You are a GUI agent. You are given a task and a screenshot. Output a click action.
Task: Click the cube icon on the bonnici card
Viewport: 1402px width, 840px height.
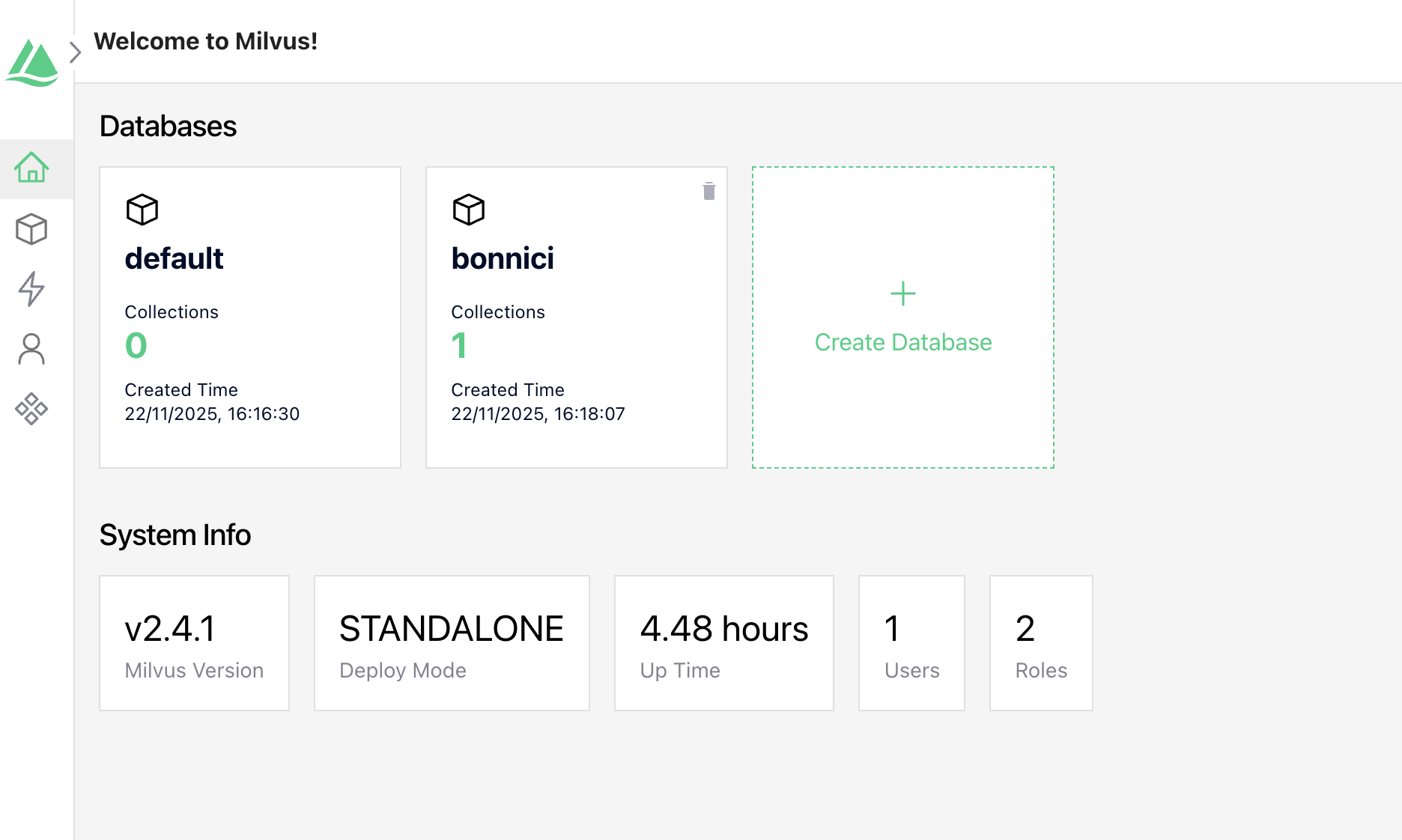[x=469, y=210]
